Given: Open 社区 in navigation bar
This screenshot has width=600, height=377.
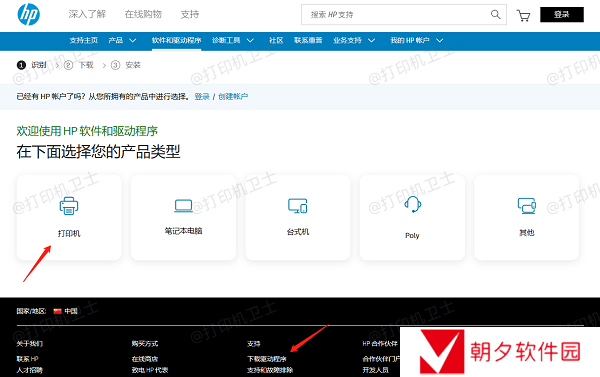Looking at the screenshot, I should (x=276, y=40).
